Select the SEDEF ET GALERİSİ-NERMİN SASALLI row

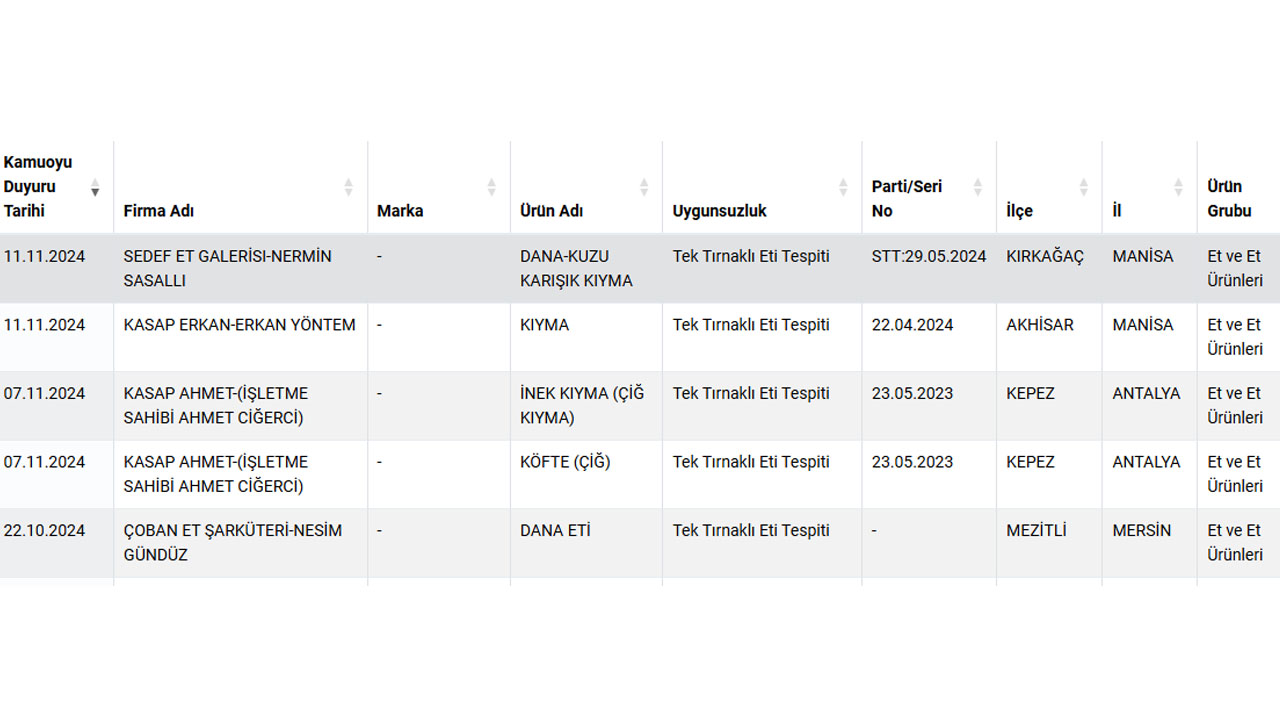coord(227,268)
